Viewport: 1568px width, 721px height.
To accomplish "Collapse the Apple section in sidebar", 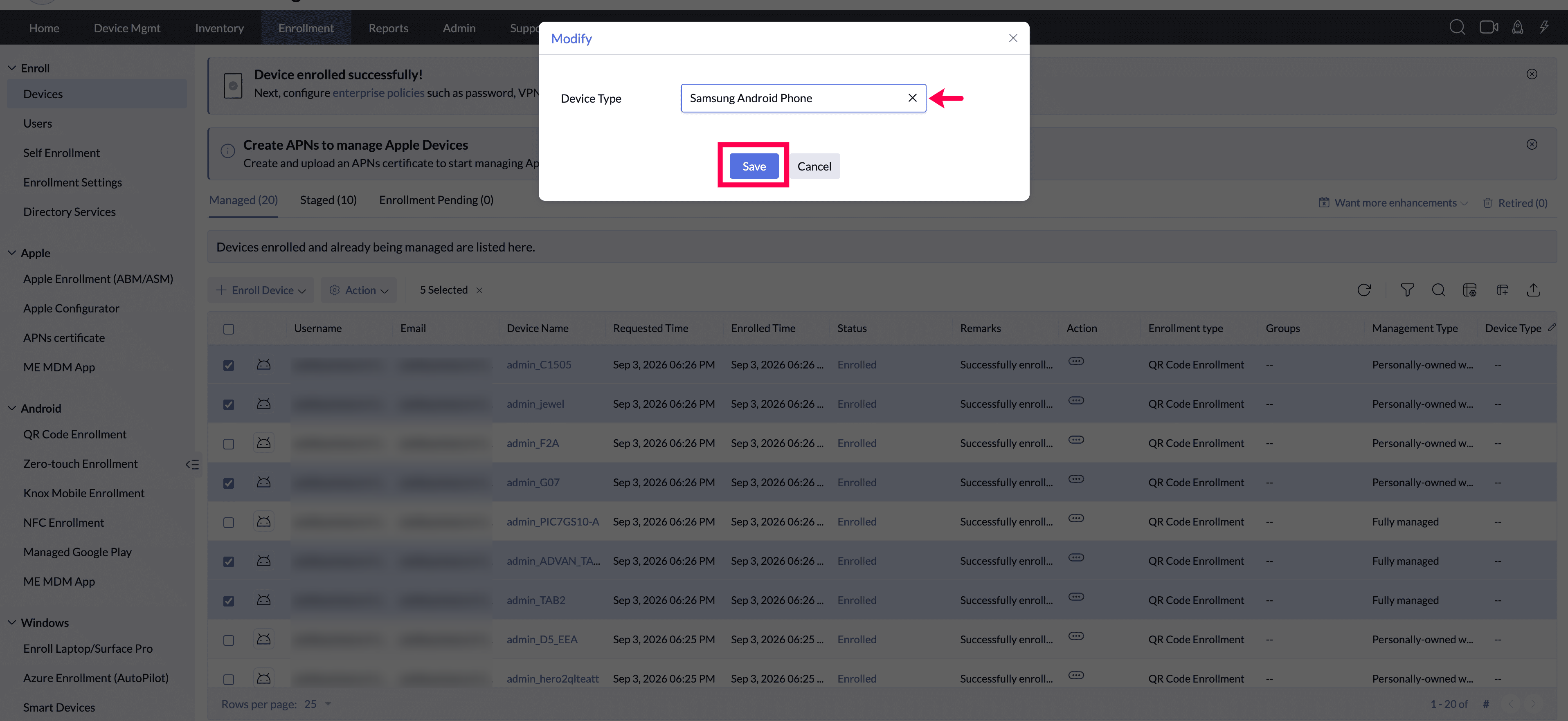I will pos(11,253).
